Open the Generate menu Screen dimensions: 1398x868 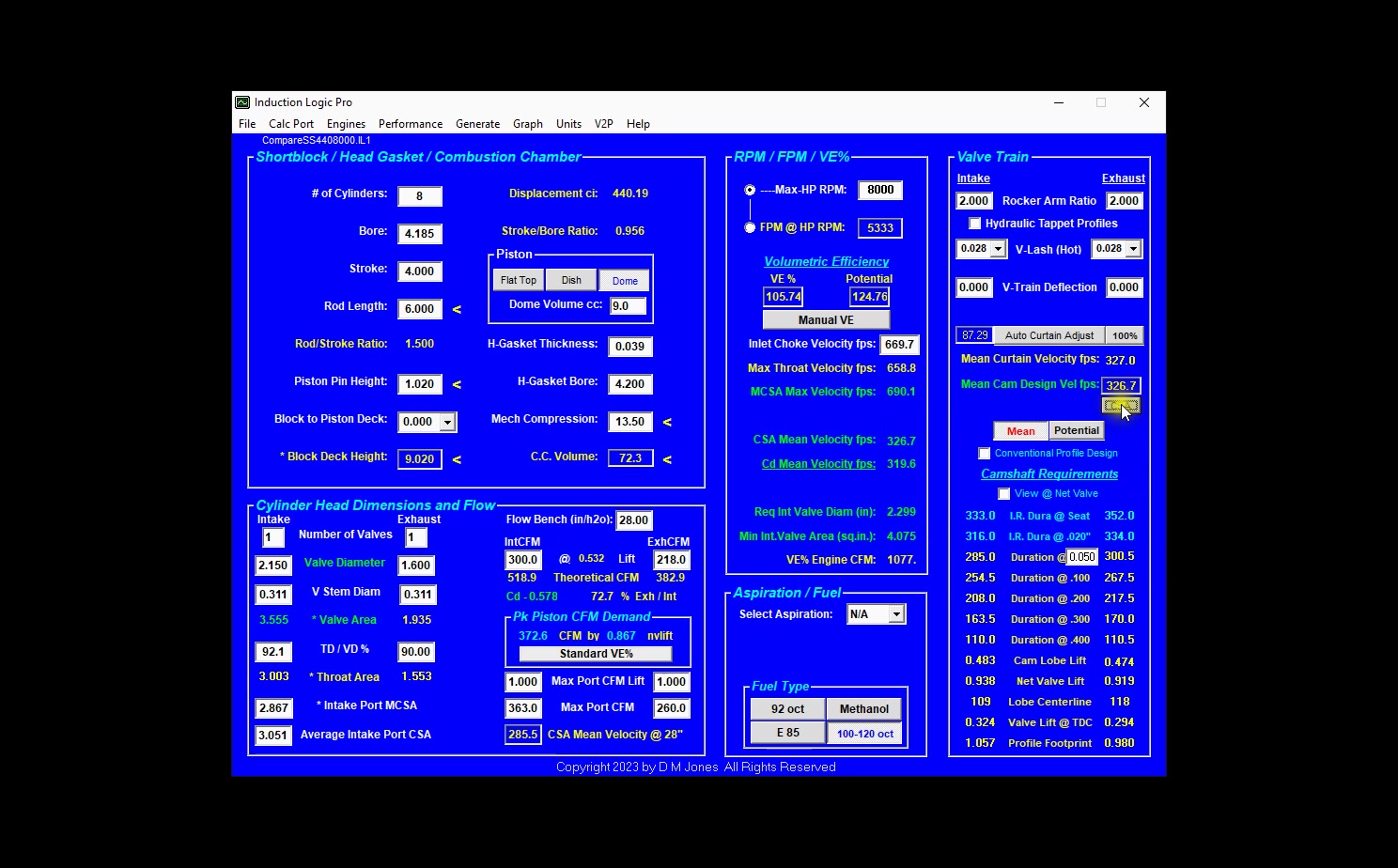[x=478, y=124]
